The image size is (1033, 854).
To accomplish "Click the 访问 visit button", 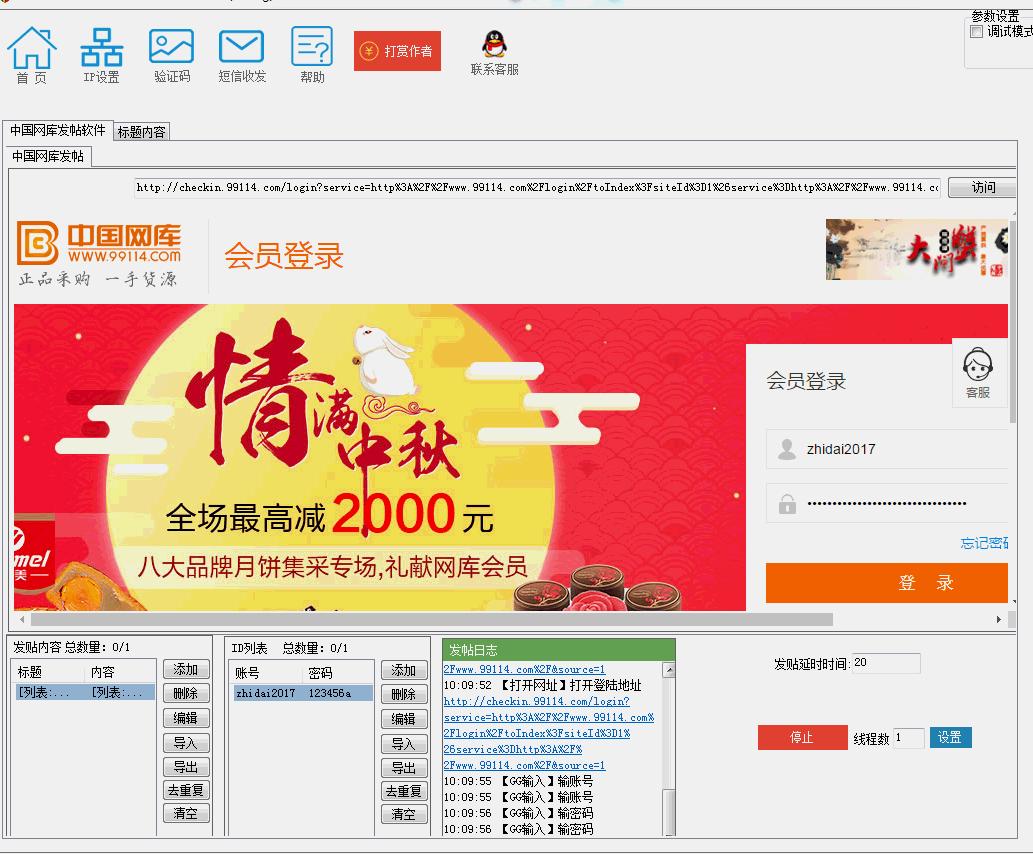I will coord(983,188).
